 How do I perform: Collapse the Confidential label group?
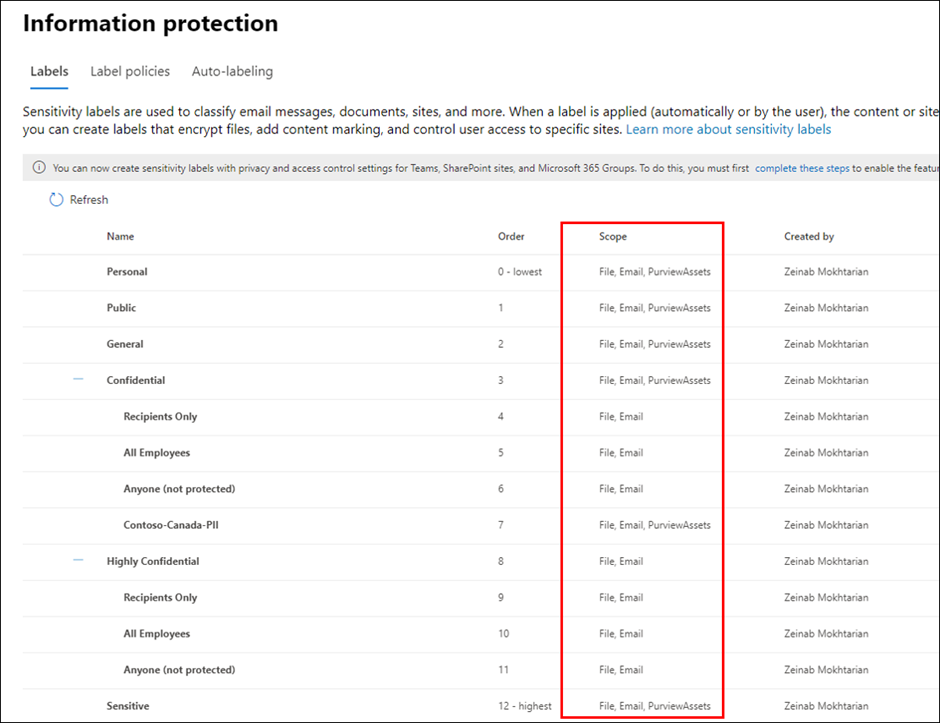pos(78,379)
